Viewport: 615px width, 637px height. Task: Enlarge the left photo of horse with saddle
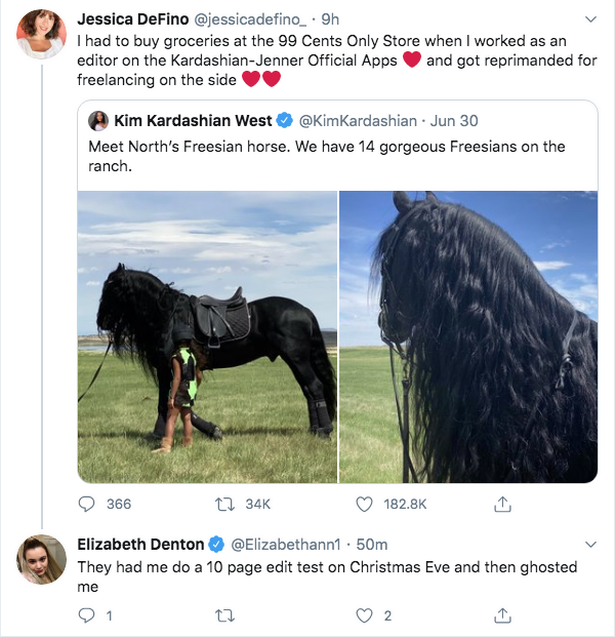point(207,337)
